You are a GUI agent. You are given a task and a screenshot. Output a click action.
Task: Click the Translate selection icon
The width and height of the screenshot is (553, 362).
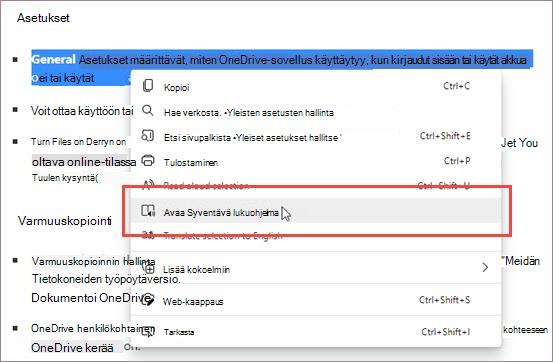[x=148, y=235]
